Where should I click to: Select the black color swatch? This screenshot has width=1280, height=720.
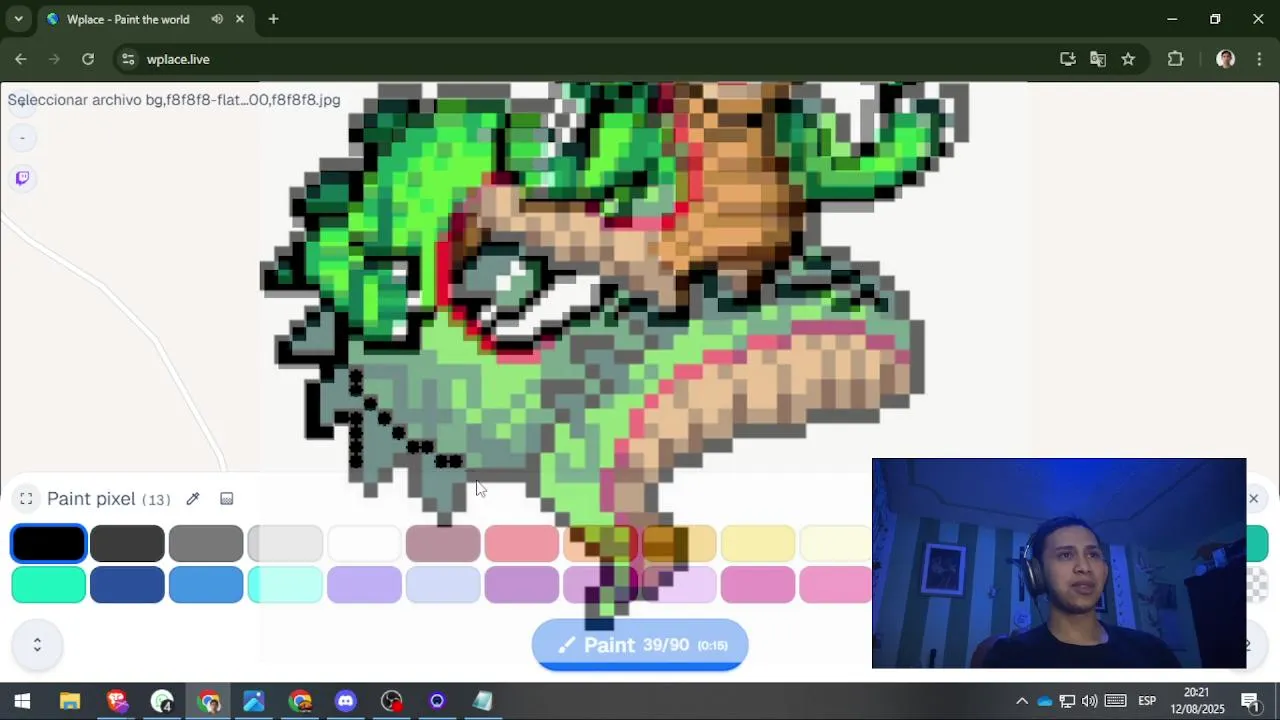tap(49, 544)
